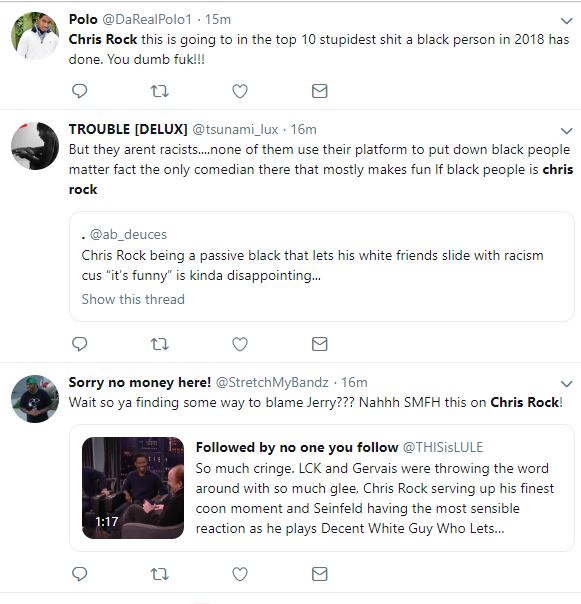
Task: Share @tsunami_lux tweet by message icon
Action: (x=319, y=344)
